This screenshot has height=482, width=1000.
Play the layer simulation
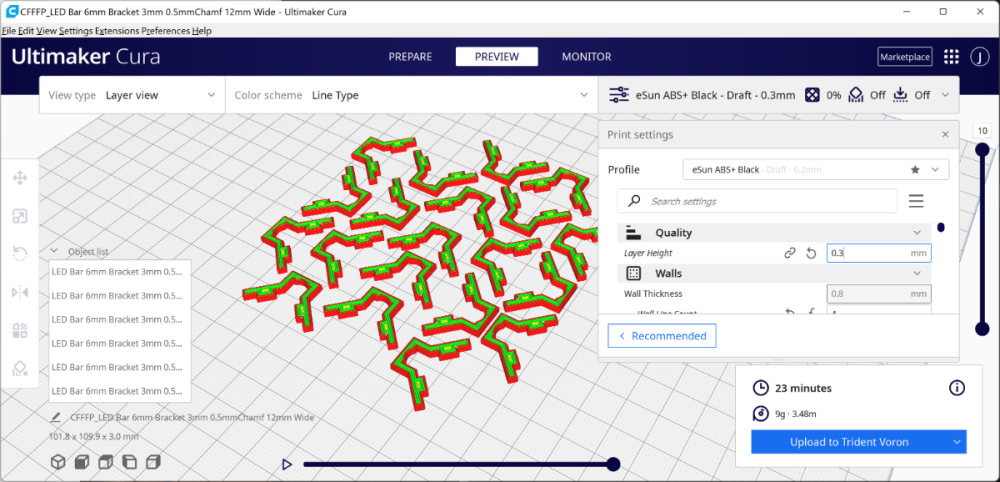pyautogui.click(x=287, y=464)
